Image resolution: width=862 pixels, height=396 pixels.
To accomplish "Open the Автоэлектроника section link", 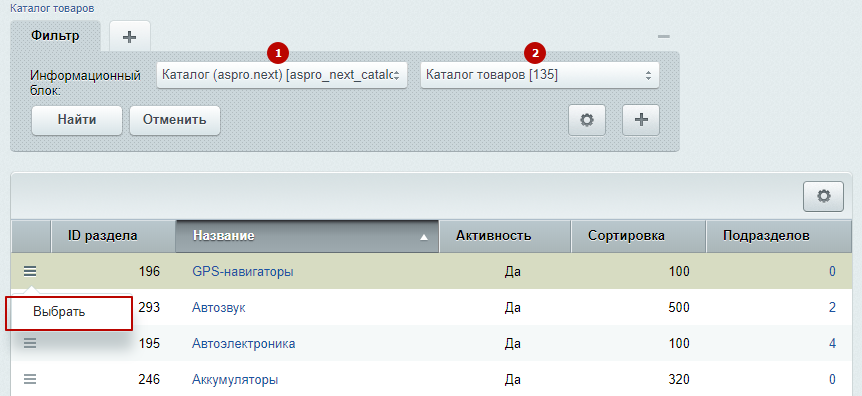I will coord(243,344).
